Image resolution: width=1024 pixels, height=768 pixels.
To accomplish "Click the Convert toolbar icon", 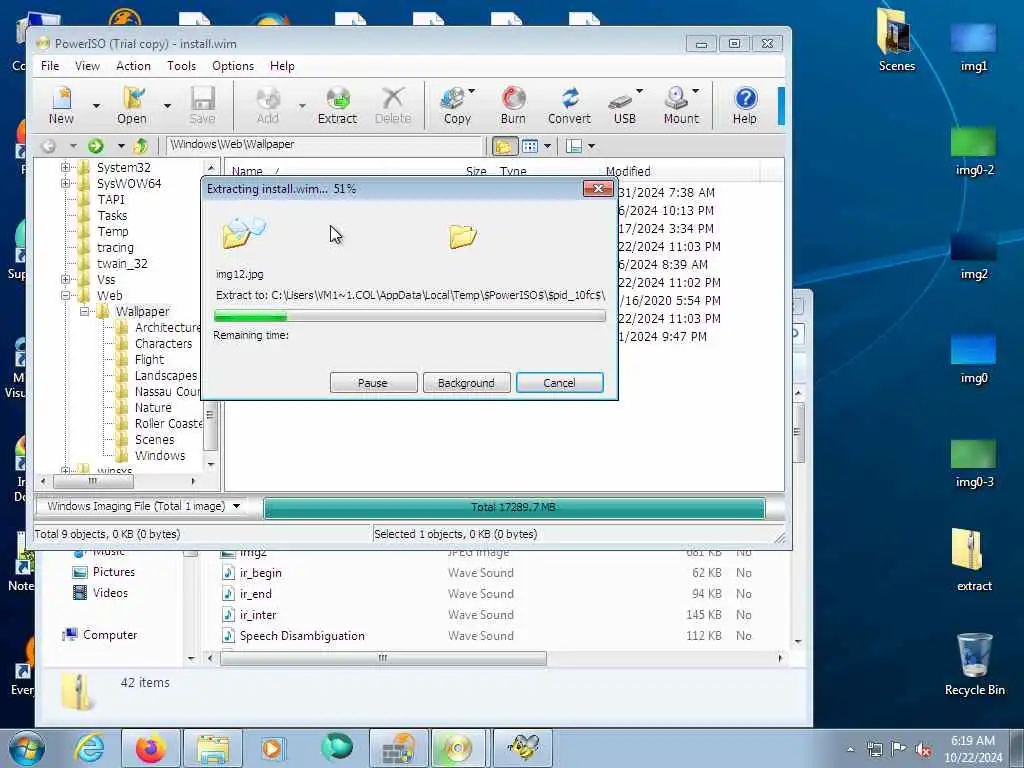I will [x=569, y=105].
